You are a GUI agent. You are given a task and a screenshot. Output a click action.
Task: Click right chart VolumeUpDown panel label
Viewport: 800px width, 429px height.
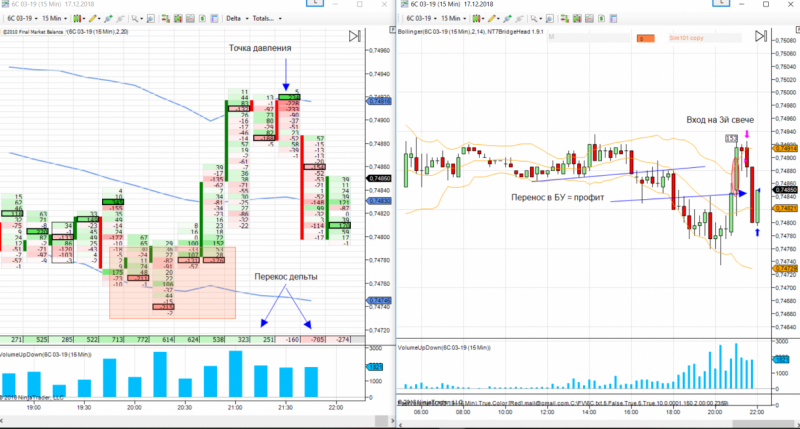pyautogui.click(x=444, y=348)
